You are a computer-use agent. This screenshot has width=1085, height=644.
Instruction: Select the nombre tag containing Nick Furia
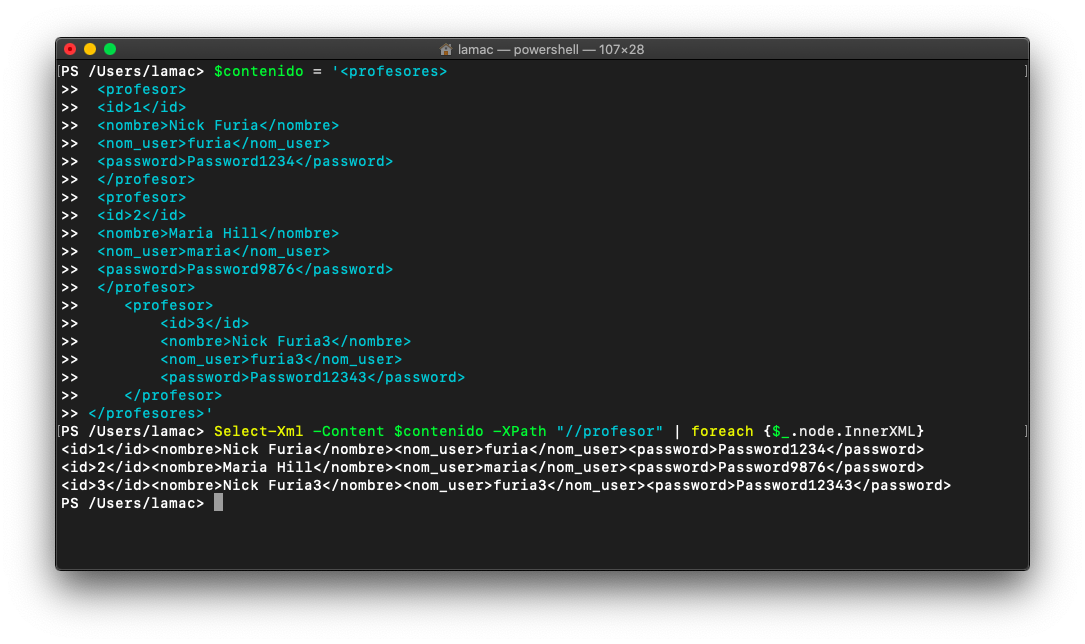[x=217, y=125]
